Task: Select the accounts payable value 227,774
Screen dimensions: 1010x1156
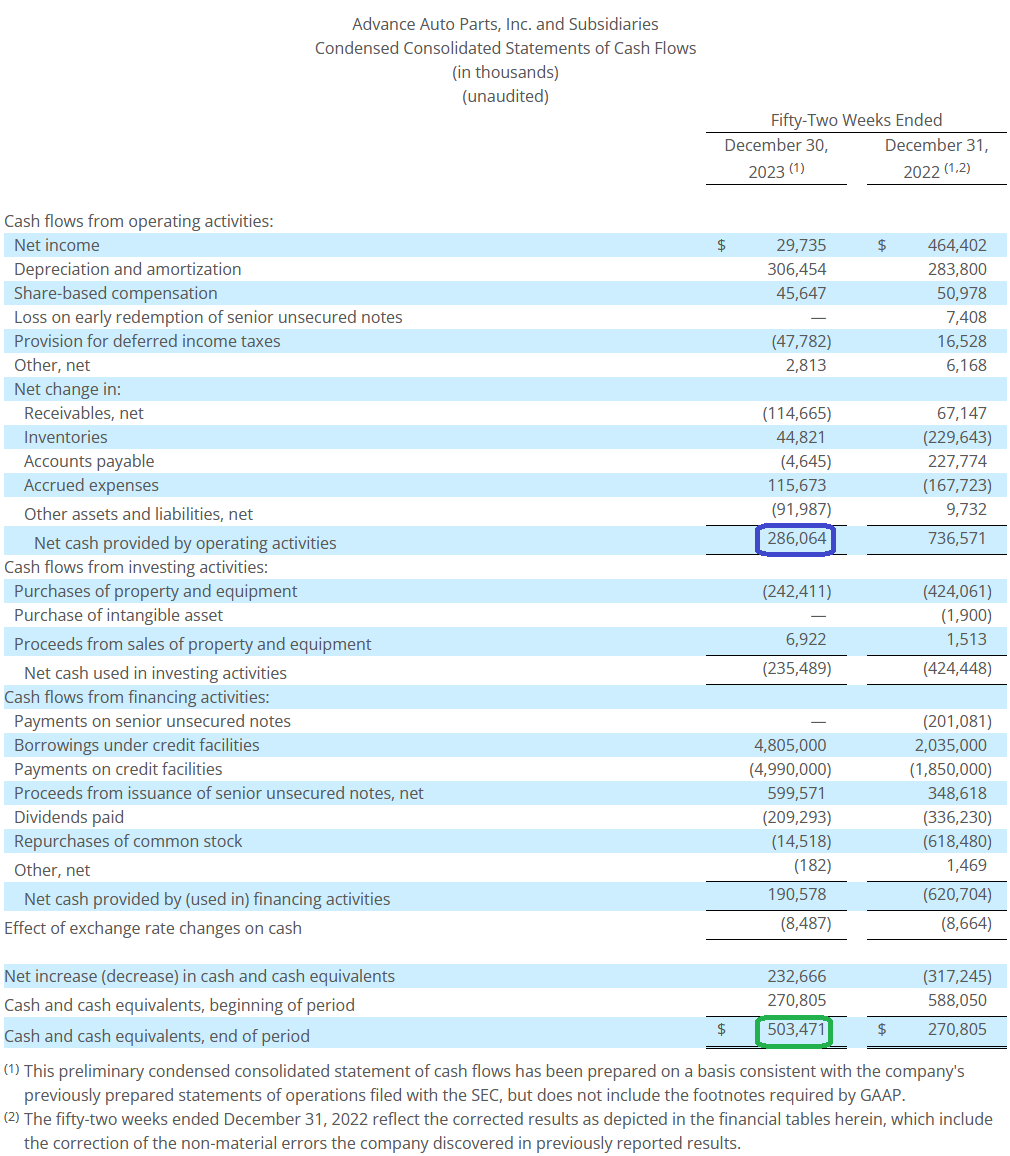Action: pyautogui.click(x=957, y=462)
